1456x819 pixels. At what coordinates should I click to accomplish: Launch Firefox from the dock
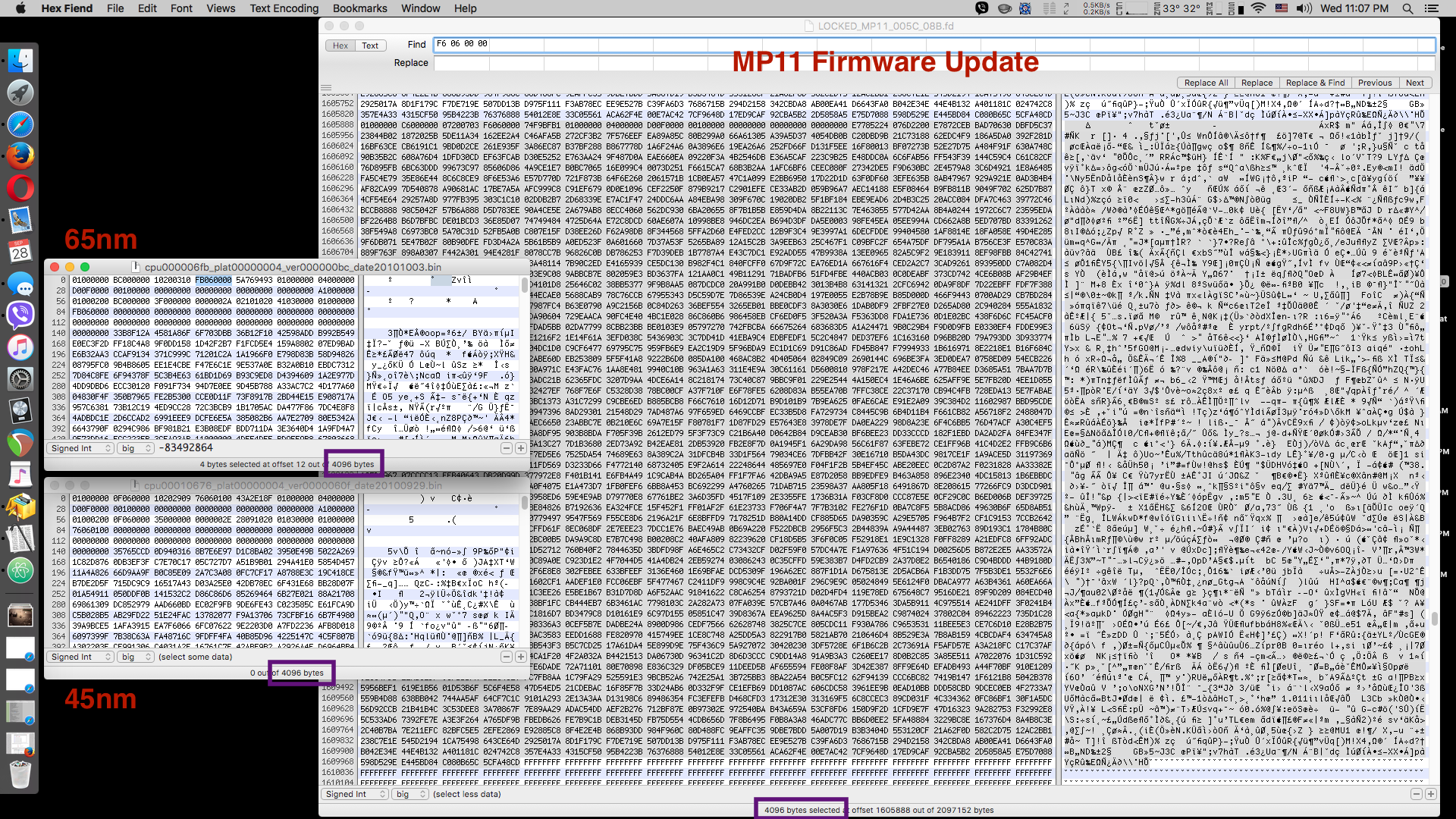20,155
